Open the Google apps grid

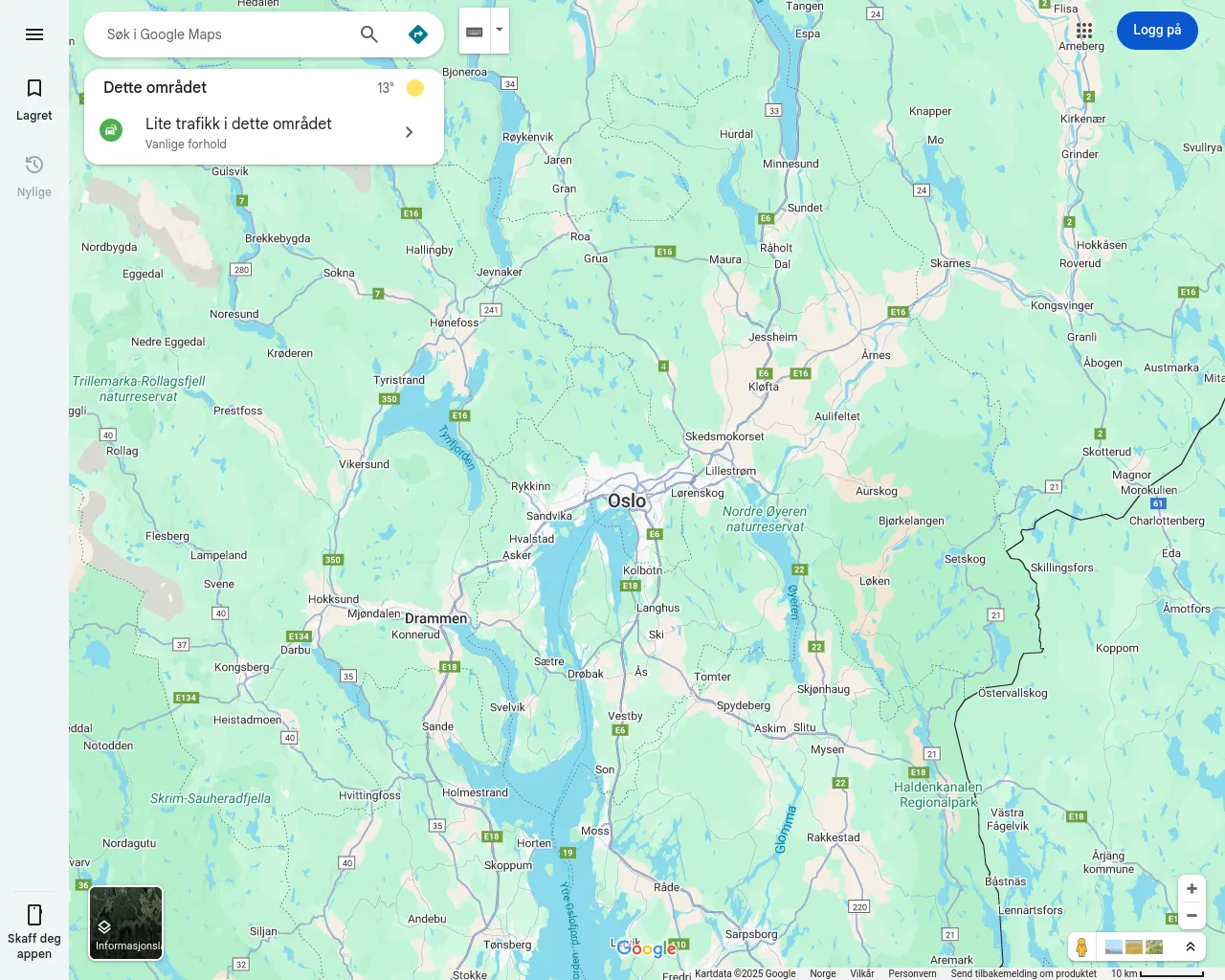coord(1084,31)
